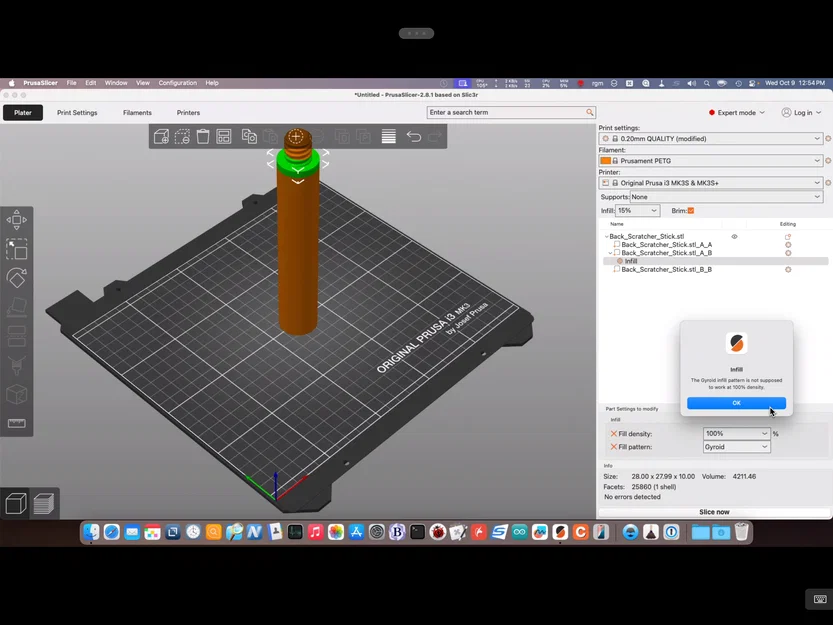Click the Split to parts icon
The image size is (833, 625).
click(x=363, y=137)
